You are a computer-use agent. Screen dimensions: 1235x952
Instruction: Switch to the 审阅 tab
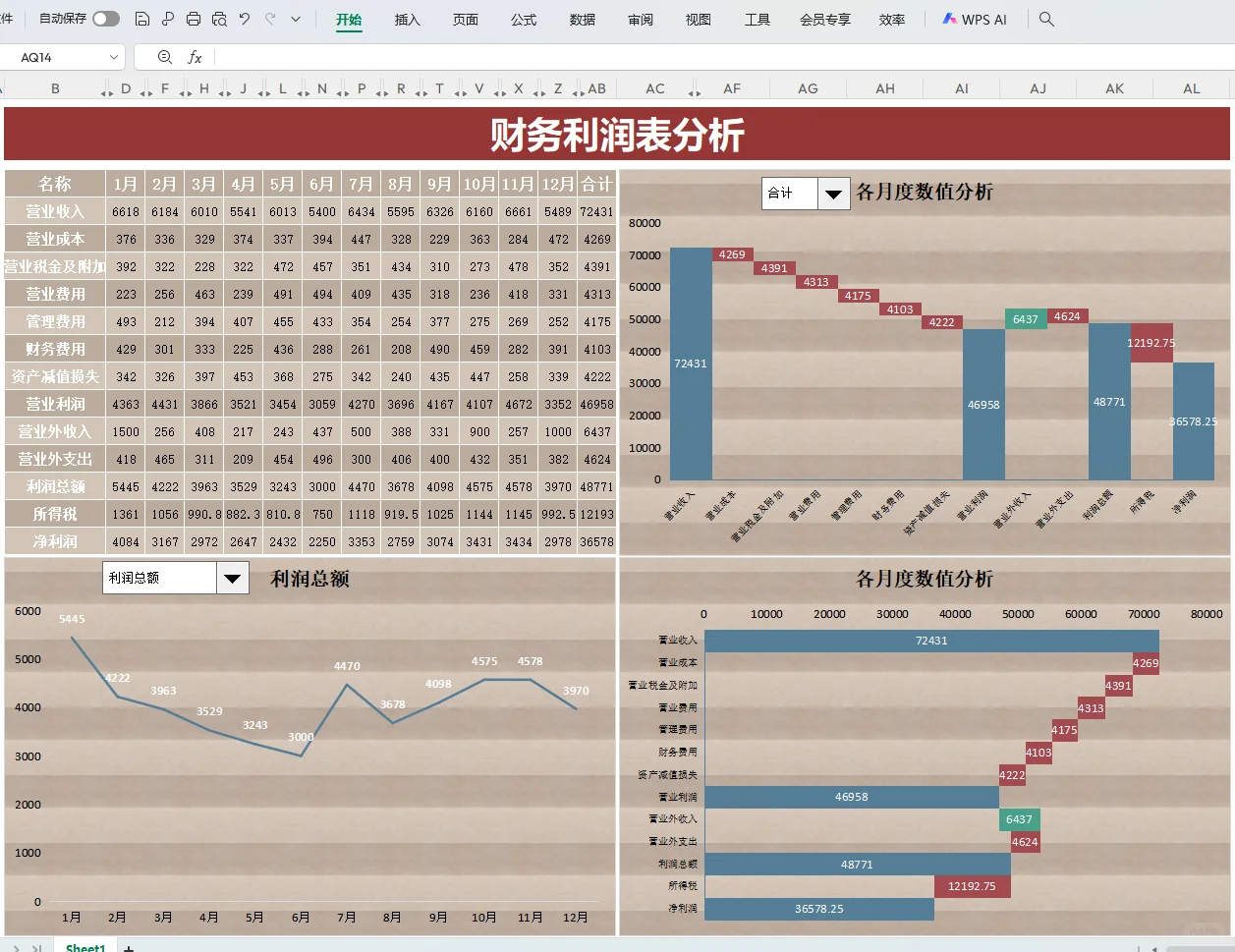pos(641,20)
